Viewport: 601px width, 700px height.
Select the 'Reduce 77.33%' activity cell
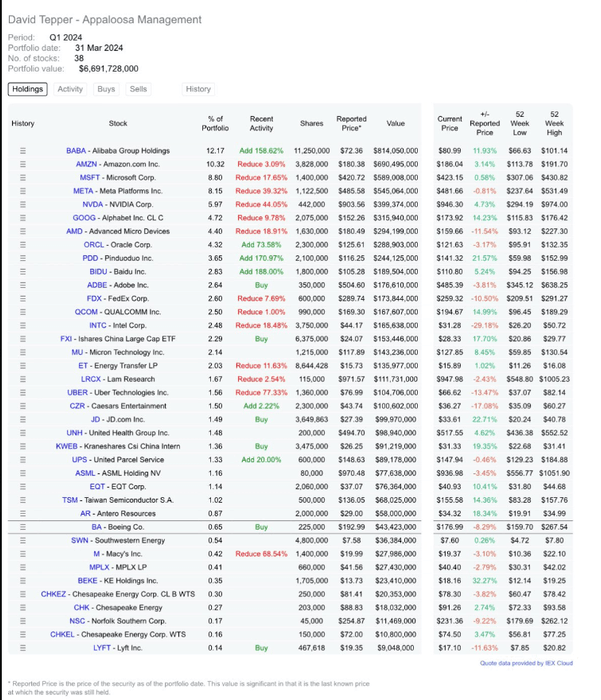tap(261, 392)
